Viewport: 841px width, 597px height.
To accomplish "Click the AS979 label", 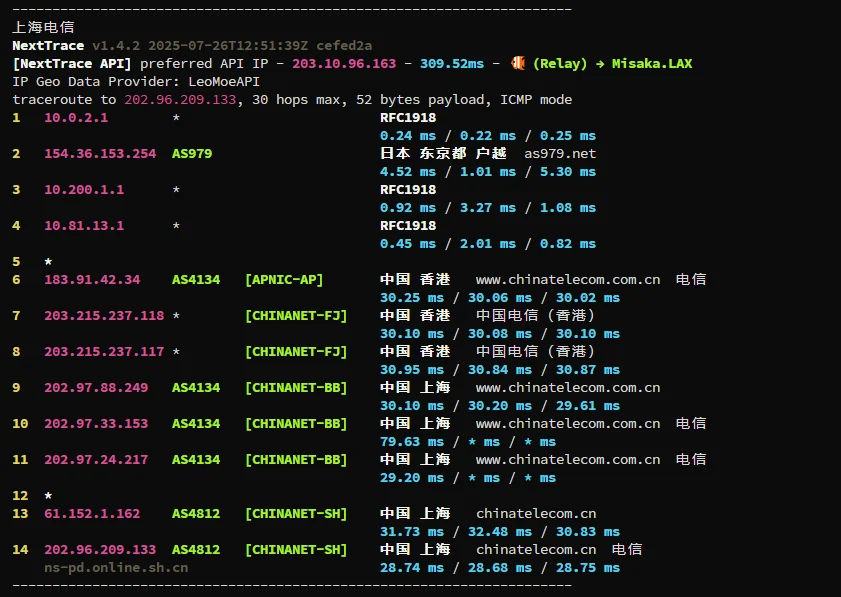I will coord(191,153).
